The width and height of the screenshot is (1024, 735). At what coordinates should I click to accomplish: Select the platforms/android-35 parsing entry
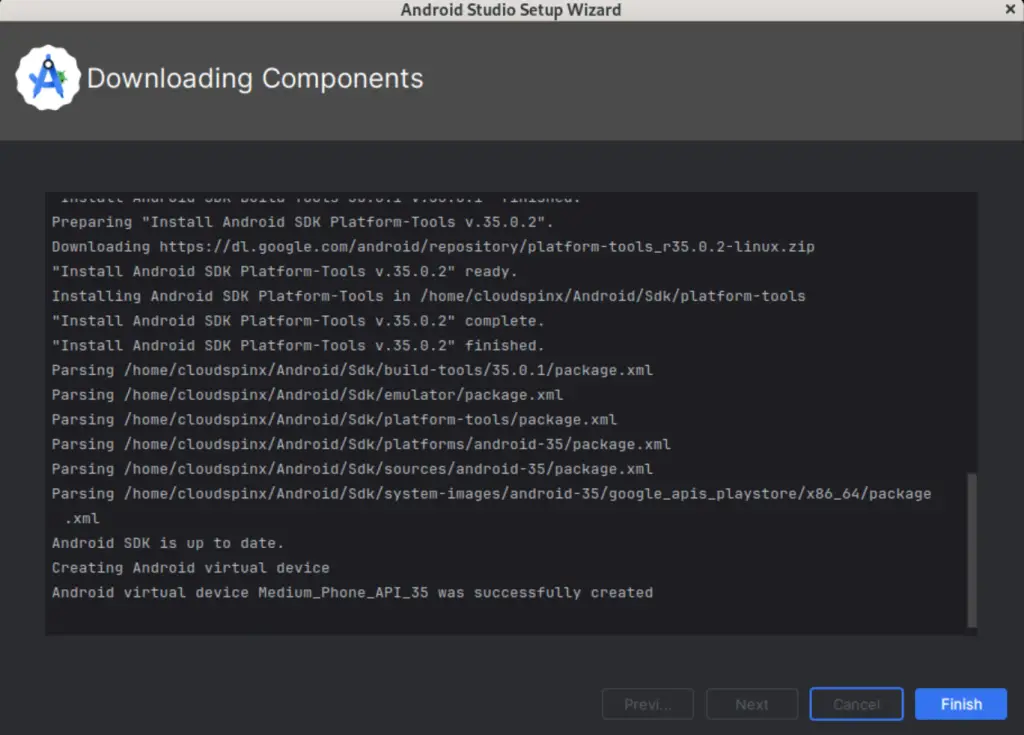pos(360,444)
